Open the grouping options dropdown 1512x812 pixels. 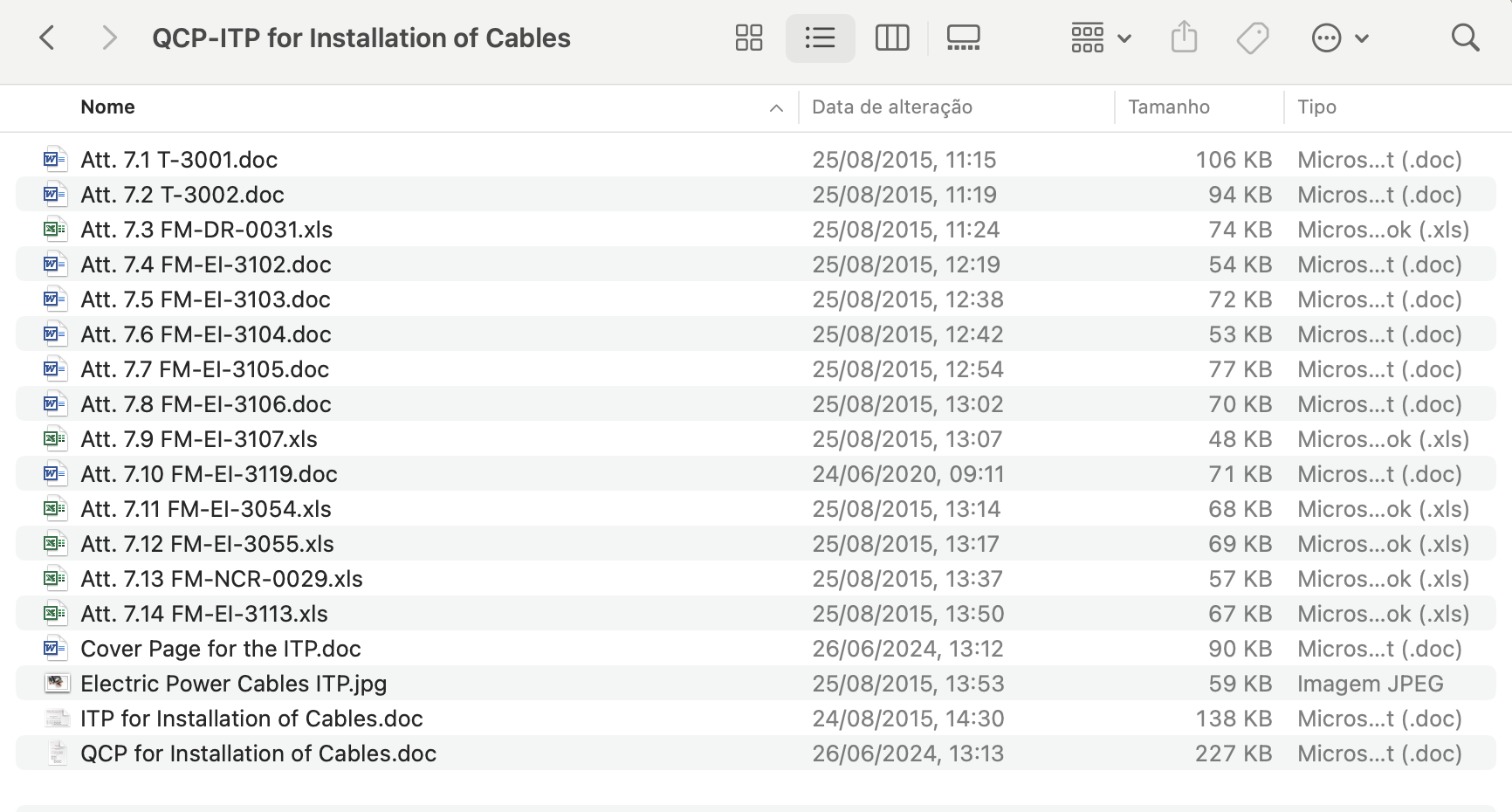click(1099, 38)
